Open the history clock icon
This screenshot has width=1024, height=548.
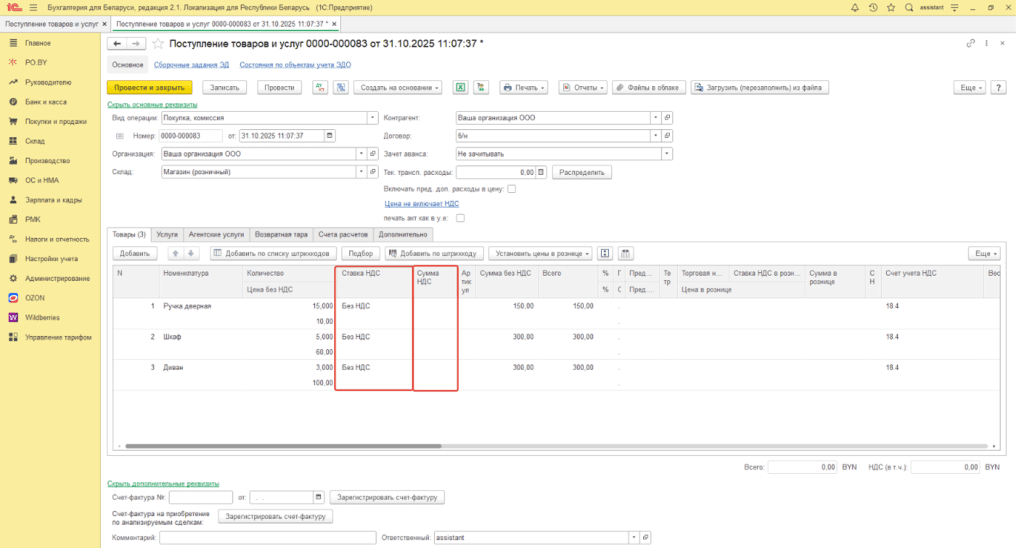click(872, 7)
